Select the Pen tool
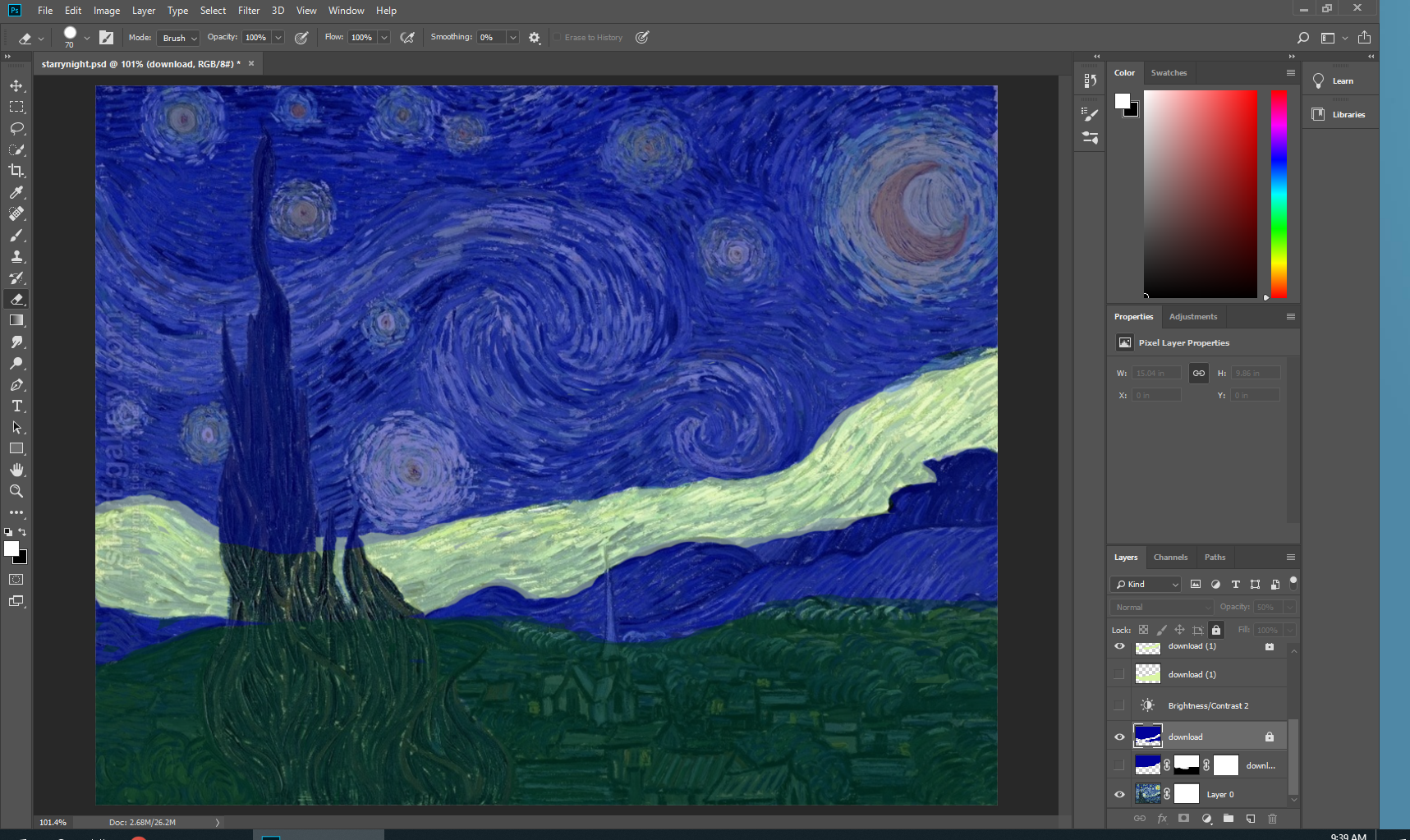1410x840 pixels. click(x=16, y=384)
